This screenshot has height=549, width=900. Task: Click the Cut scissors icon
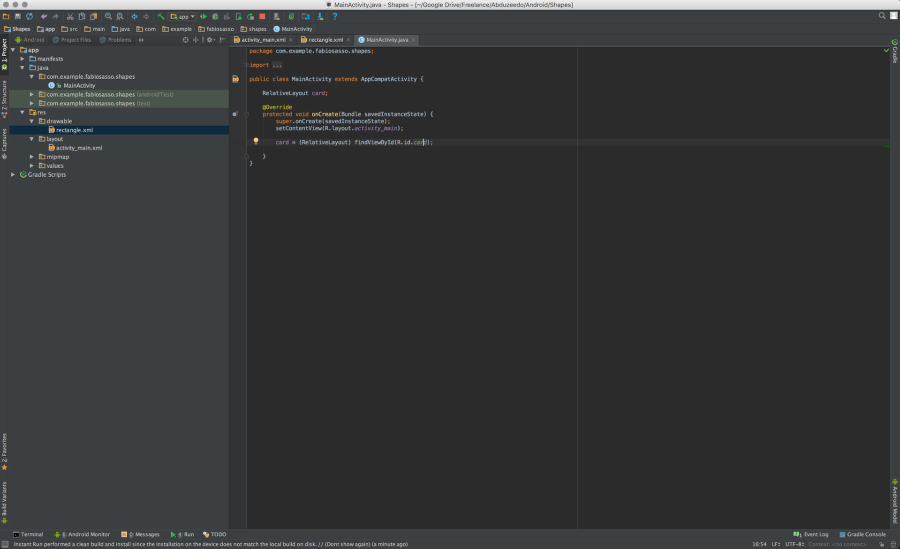(x=70, y=17)
